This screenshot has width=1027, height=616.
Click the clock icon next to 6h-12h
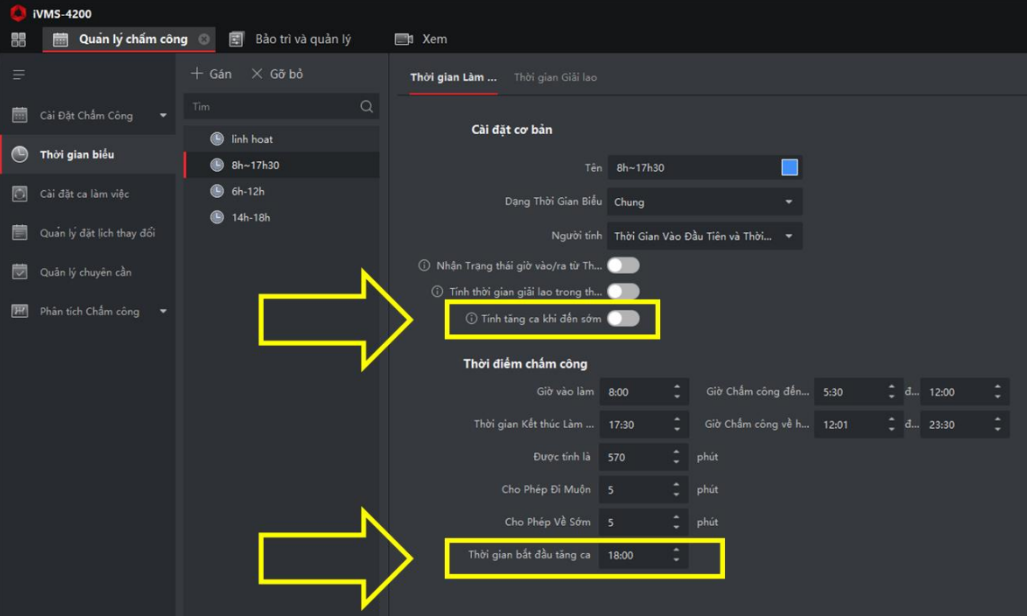tap(217, 191)
